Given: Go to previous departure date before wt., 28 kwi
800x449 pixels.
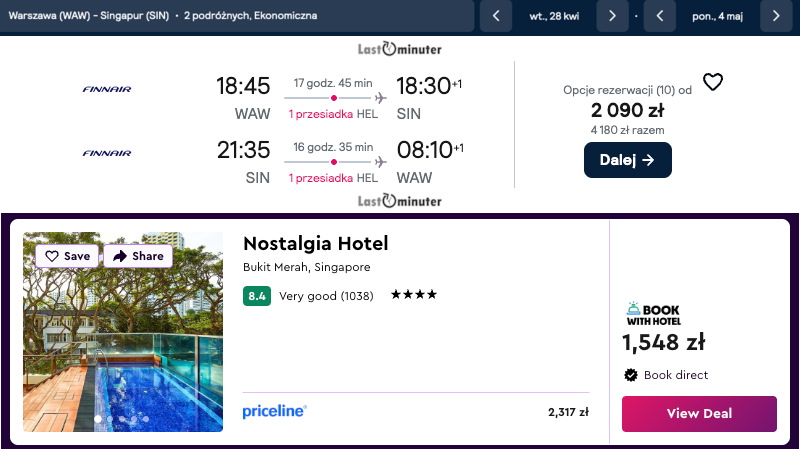Looking at the screenshot, I should coord(496,16).
